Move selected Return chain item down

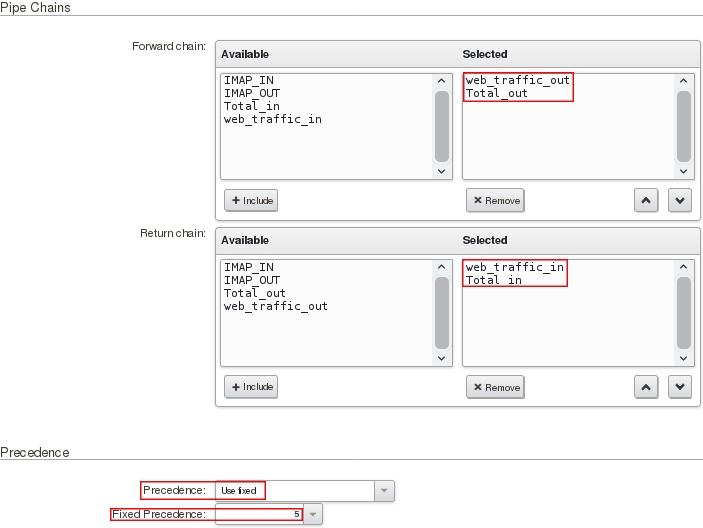(680, 387)
